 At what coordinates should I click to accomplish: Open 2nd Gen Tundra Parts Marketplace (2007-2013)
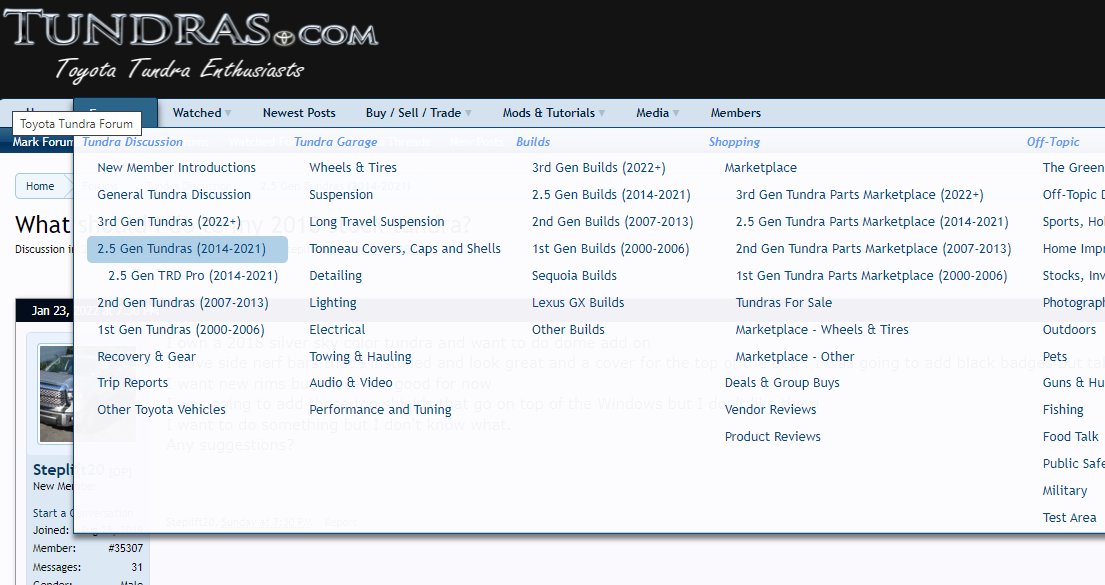873,249
